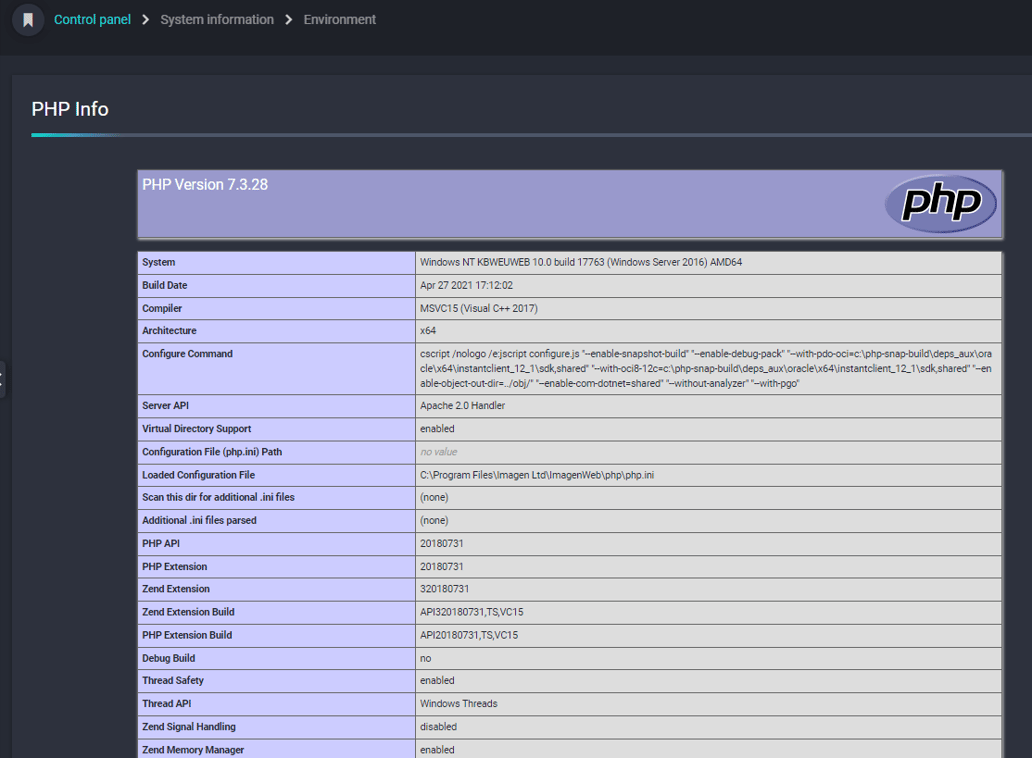Click the chevron before Environment
1032x758 pixels.
288,20
